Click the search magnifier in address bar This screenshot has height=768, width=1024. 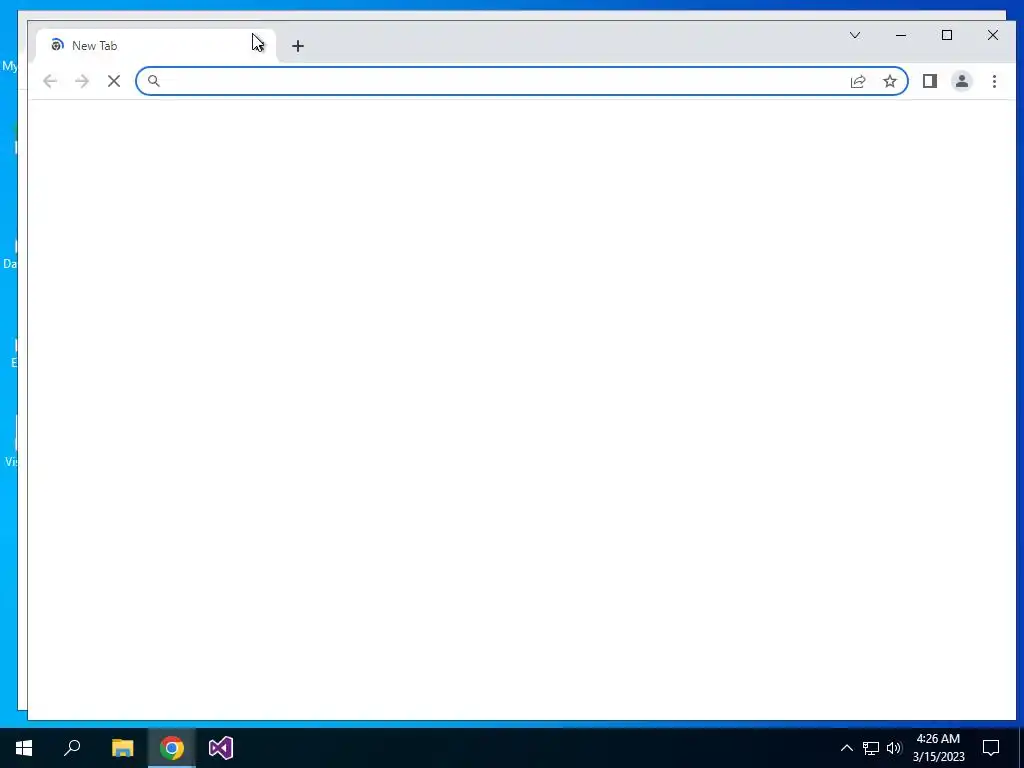[x=153, y=81]
